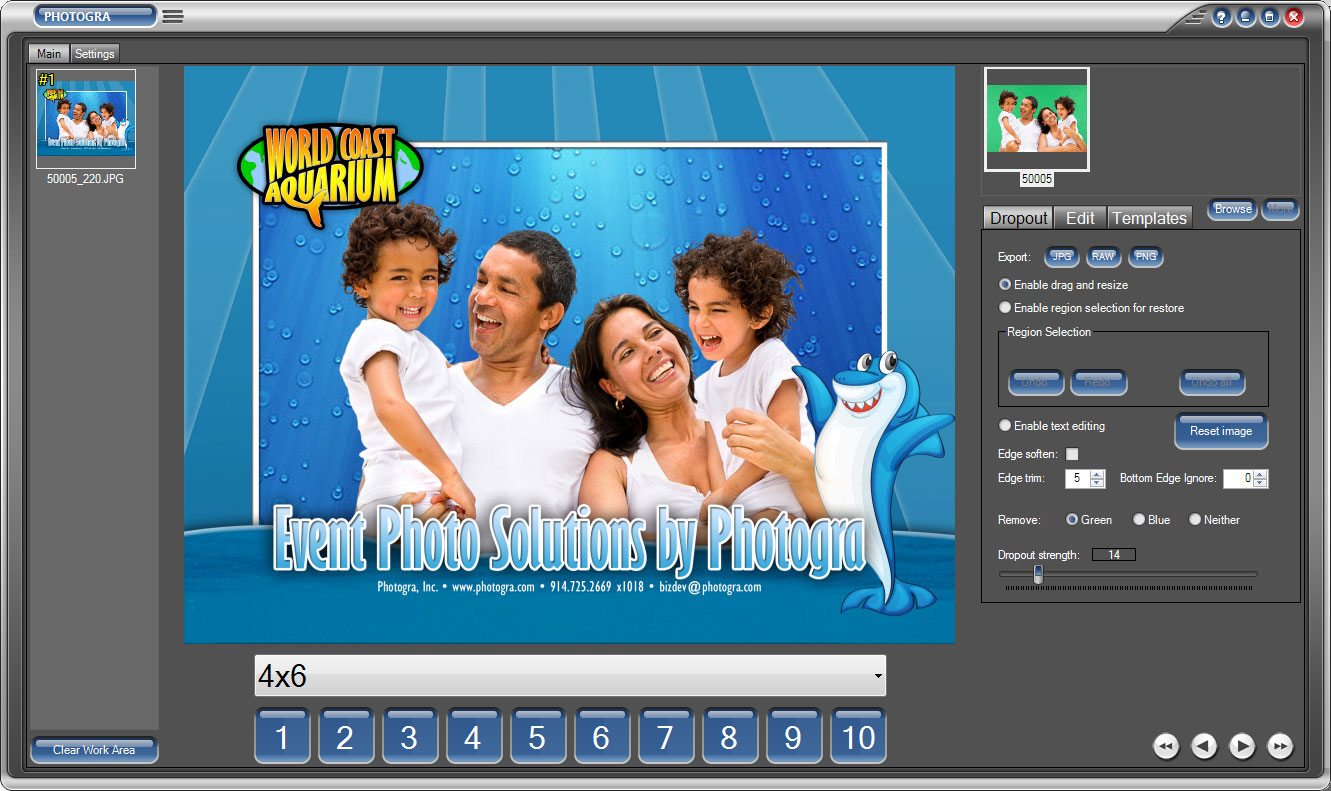The image size is (1331, 791).
Task: Export as PNG
Action: (1146, 257)
